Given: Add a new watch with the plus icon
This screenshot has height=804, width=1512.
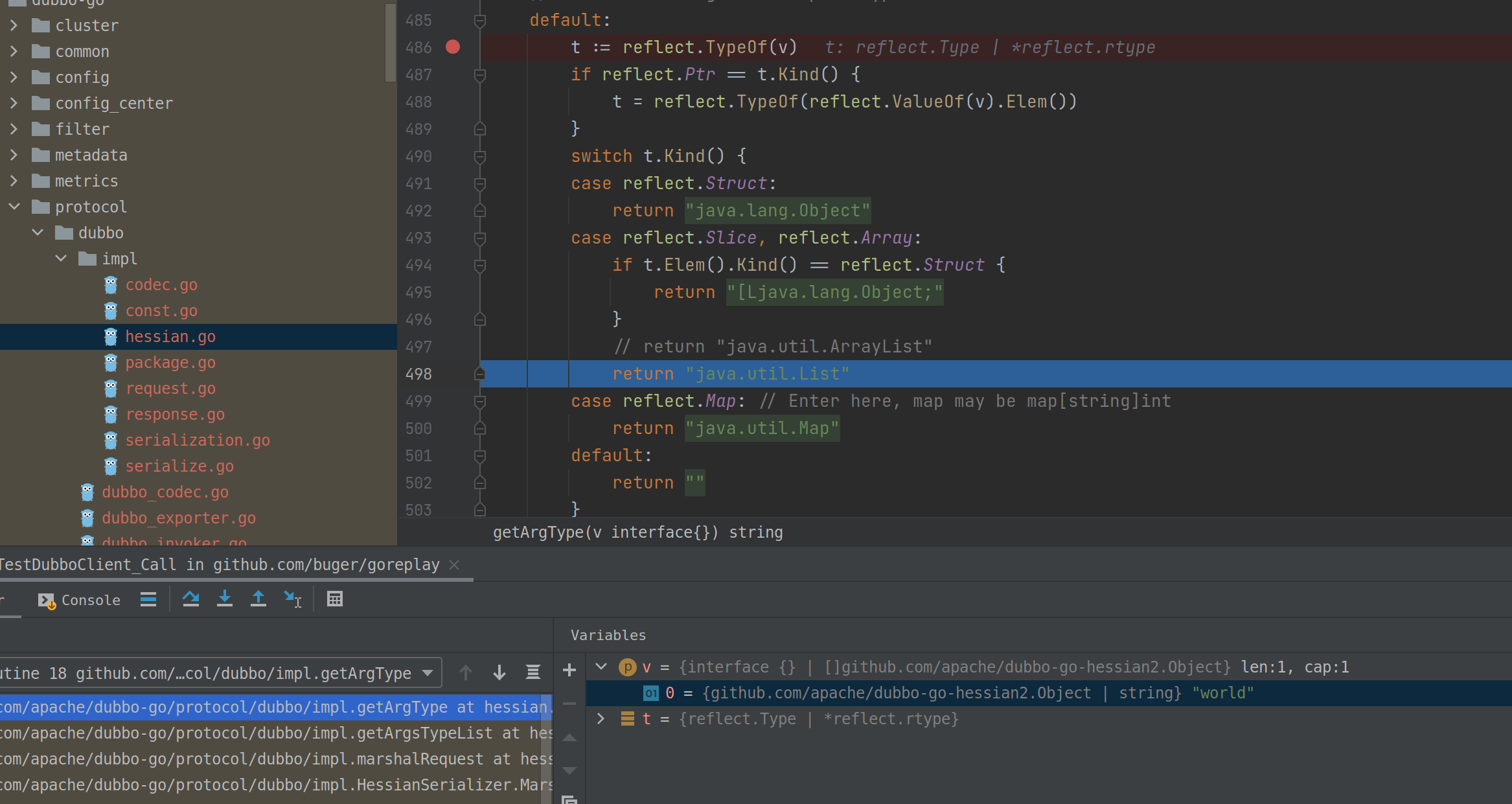Looking at the screenshot, I should [569, 670].
